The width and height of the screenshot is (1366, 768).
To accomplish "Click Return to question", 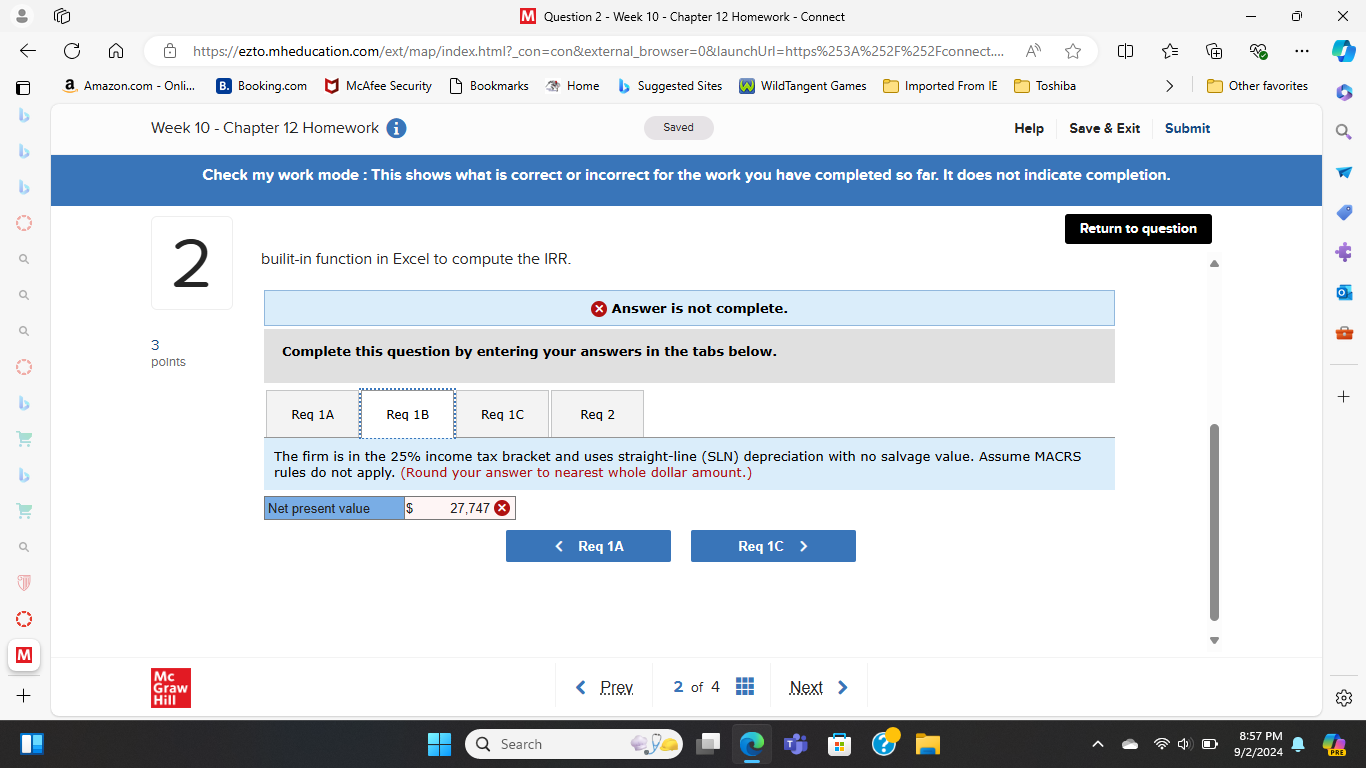I will (x=1138, y=228).
